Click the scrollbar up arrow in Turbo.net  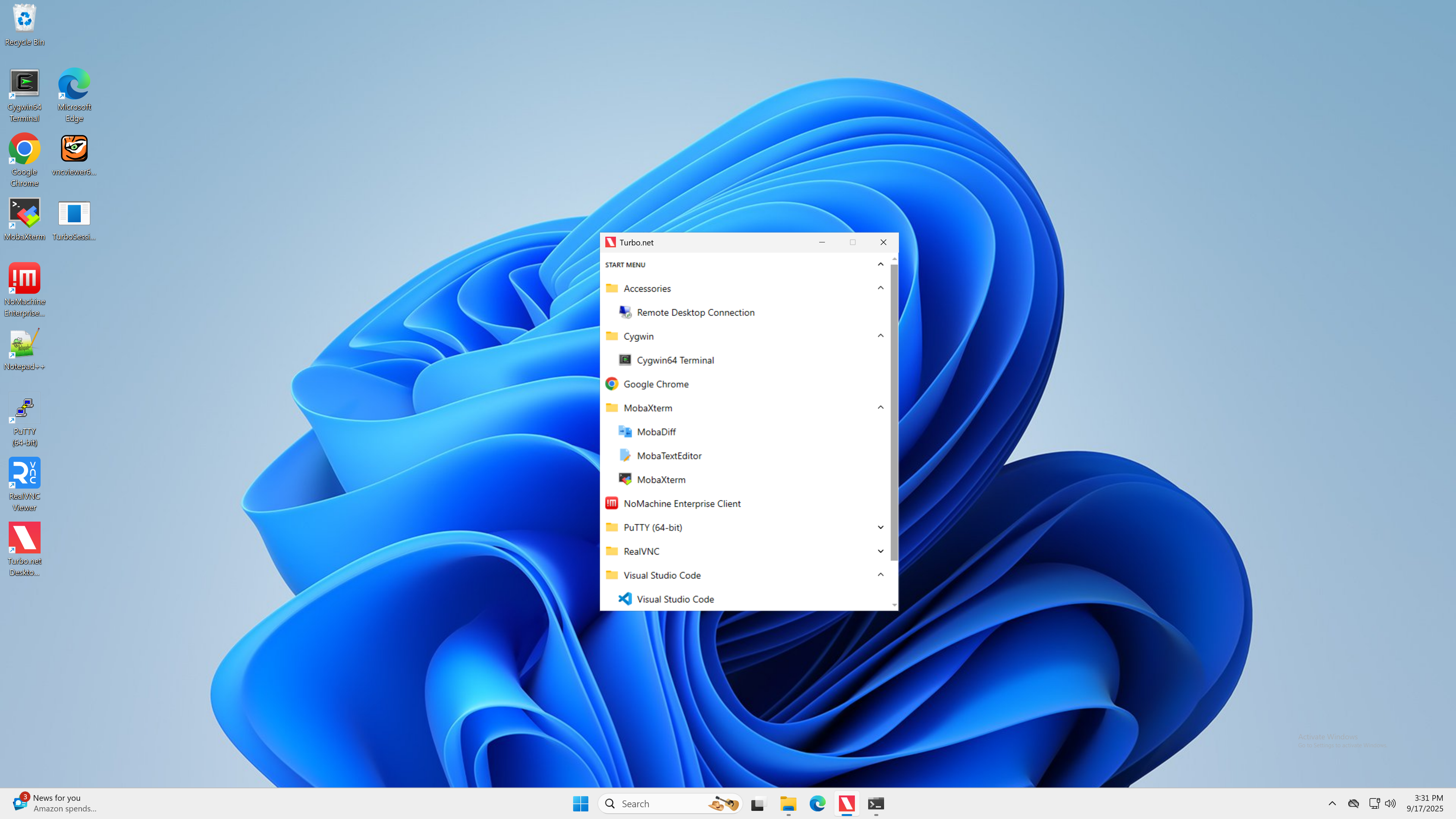pyautogui.click(x=894, y=258)
